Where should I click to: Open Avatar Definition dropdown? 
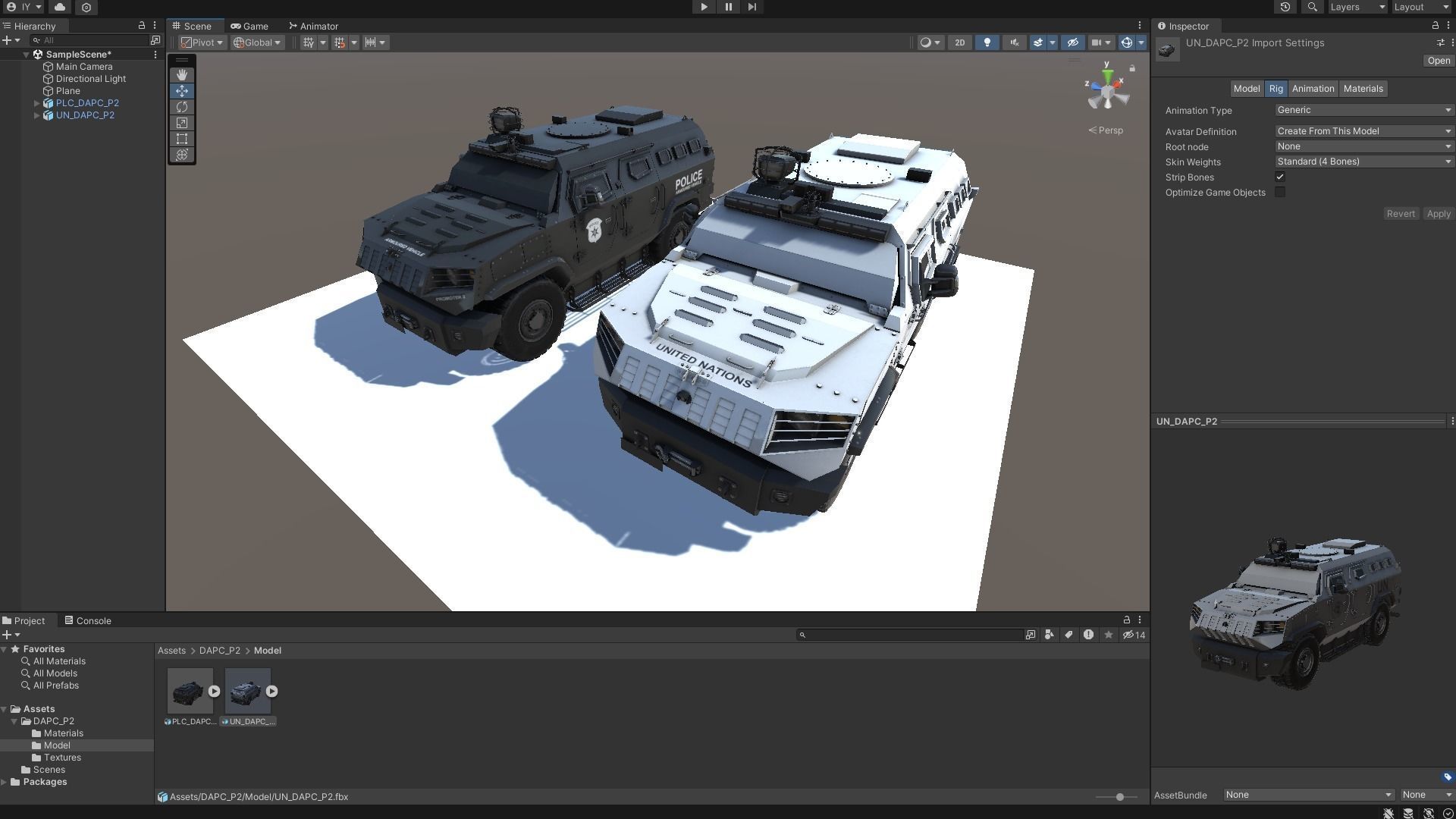[x=1363, y=131]
